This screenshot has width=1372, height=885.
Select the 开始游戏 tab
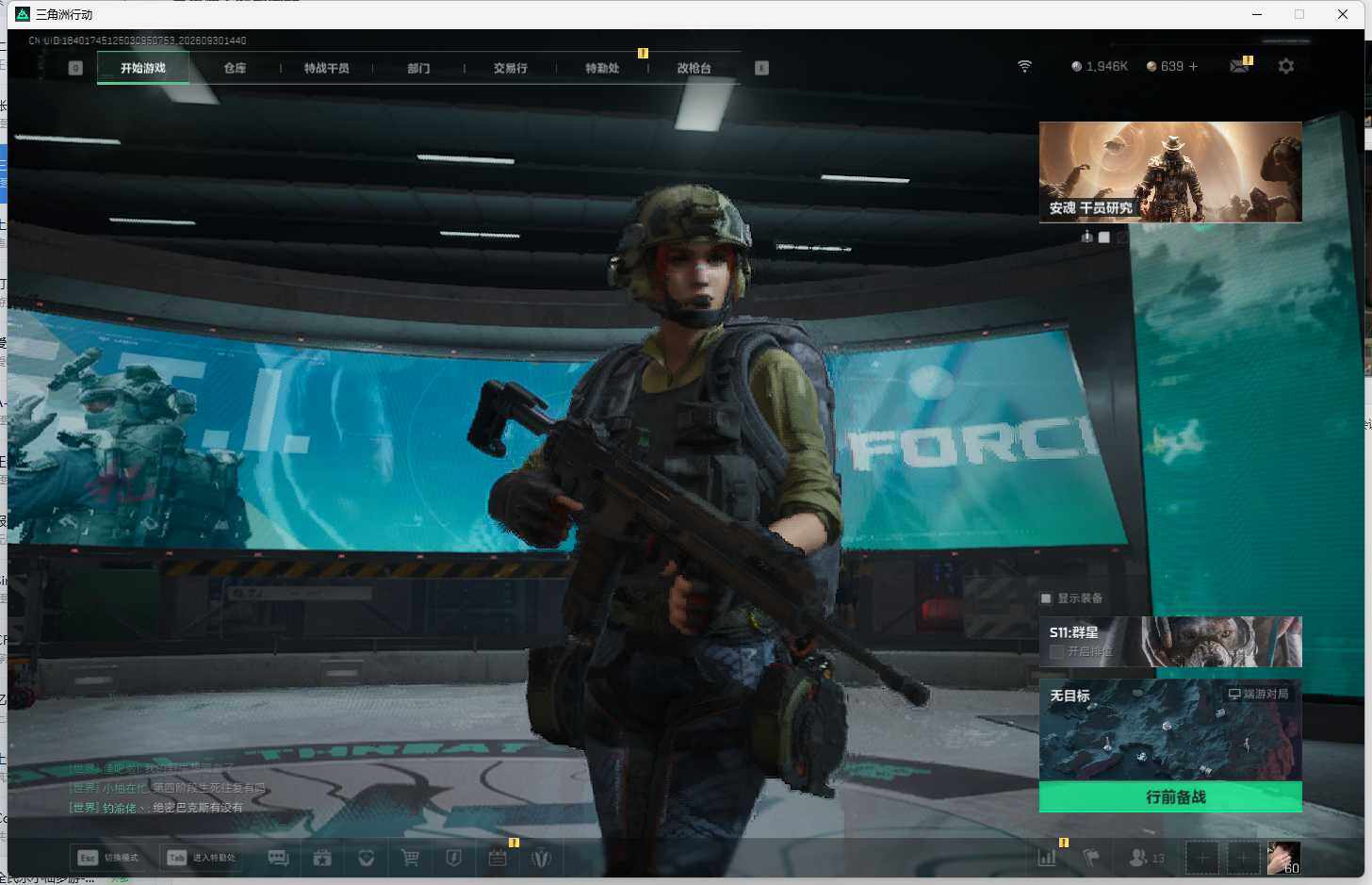pos(143,68)
